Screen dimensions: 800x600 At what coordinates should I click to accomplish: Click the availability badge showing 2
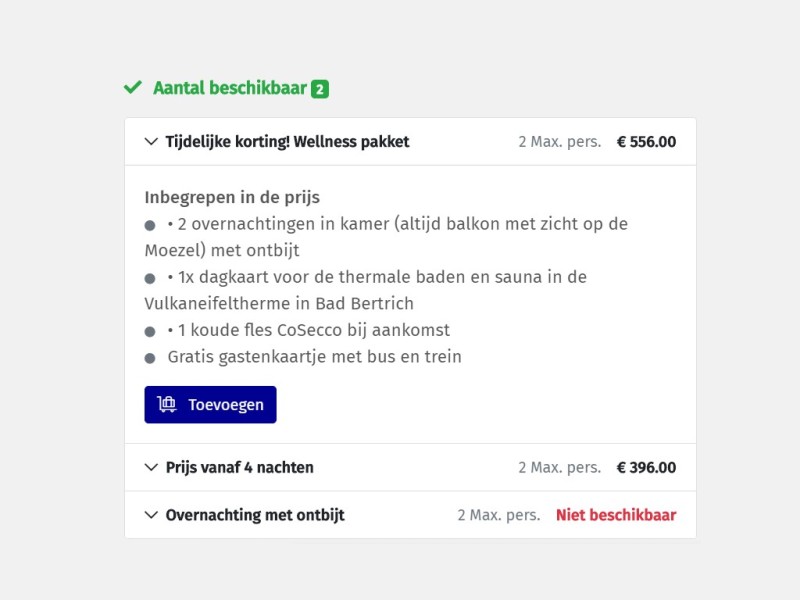point(320,88)
